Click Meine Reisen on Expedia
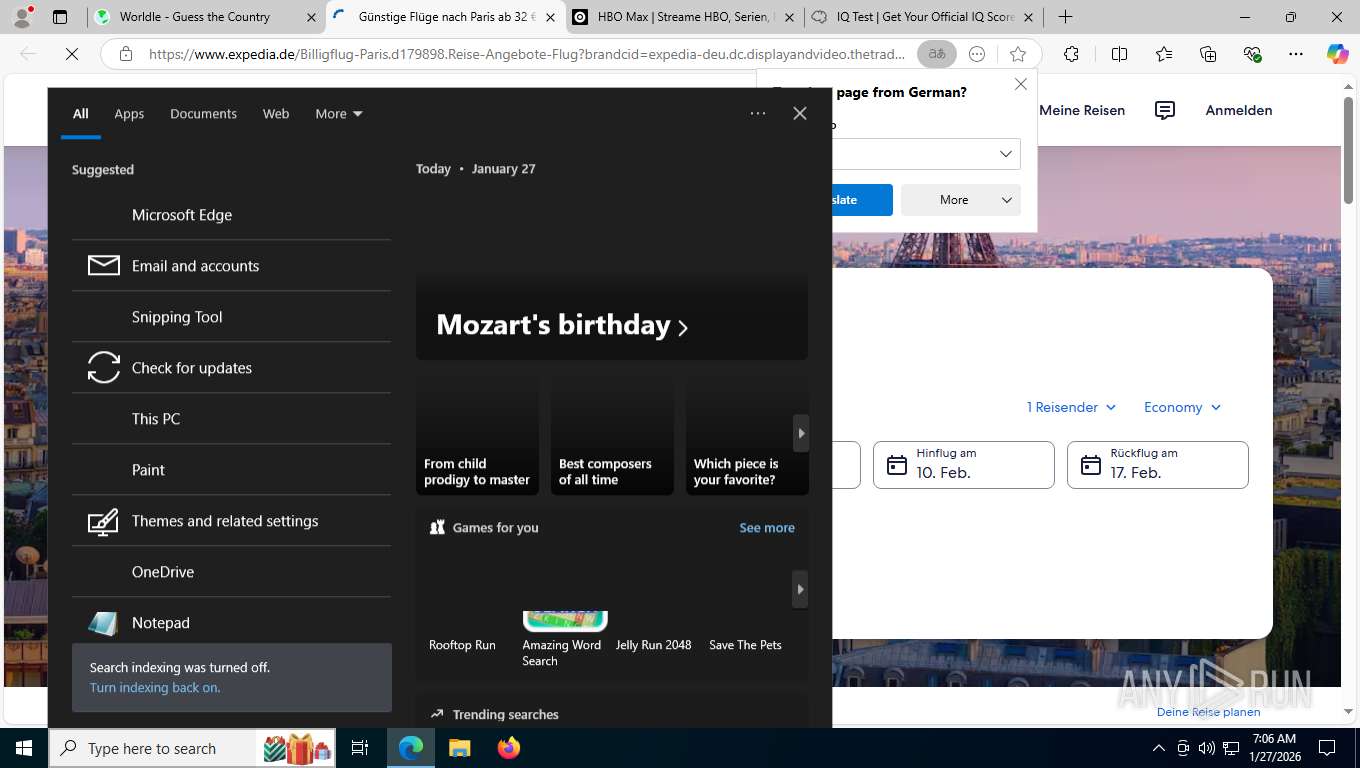 click(1082, 111)
